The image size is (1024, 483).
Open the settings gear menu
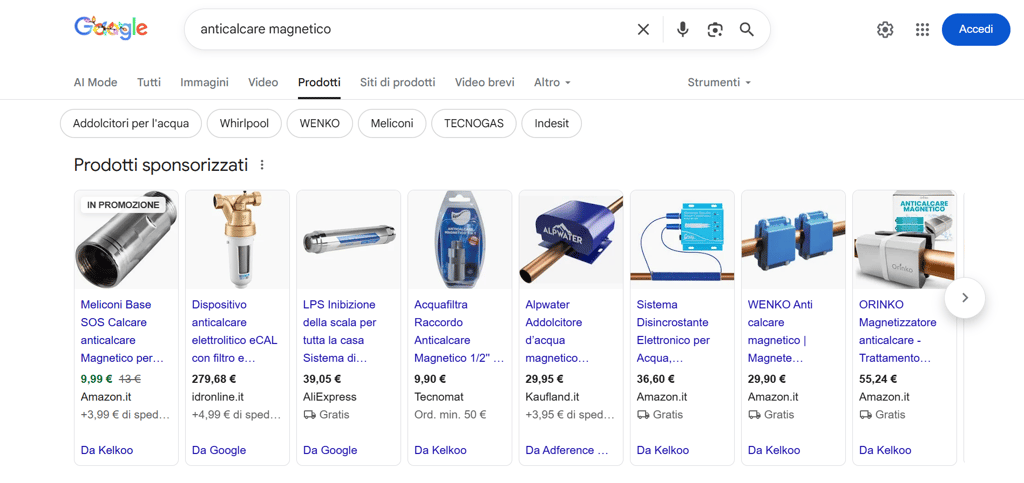885,30
